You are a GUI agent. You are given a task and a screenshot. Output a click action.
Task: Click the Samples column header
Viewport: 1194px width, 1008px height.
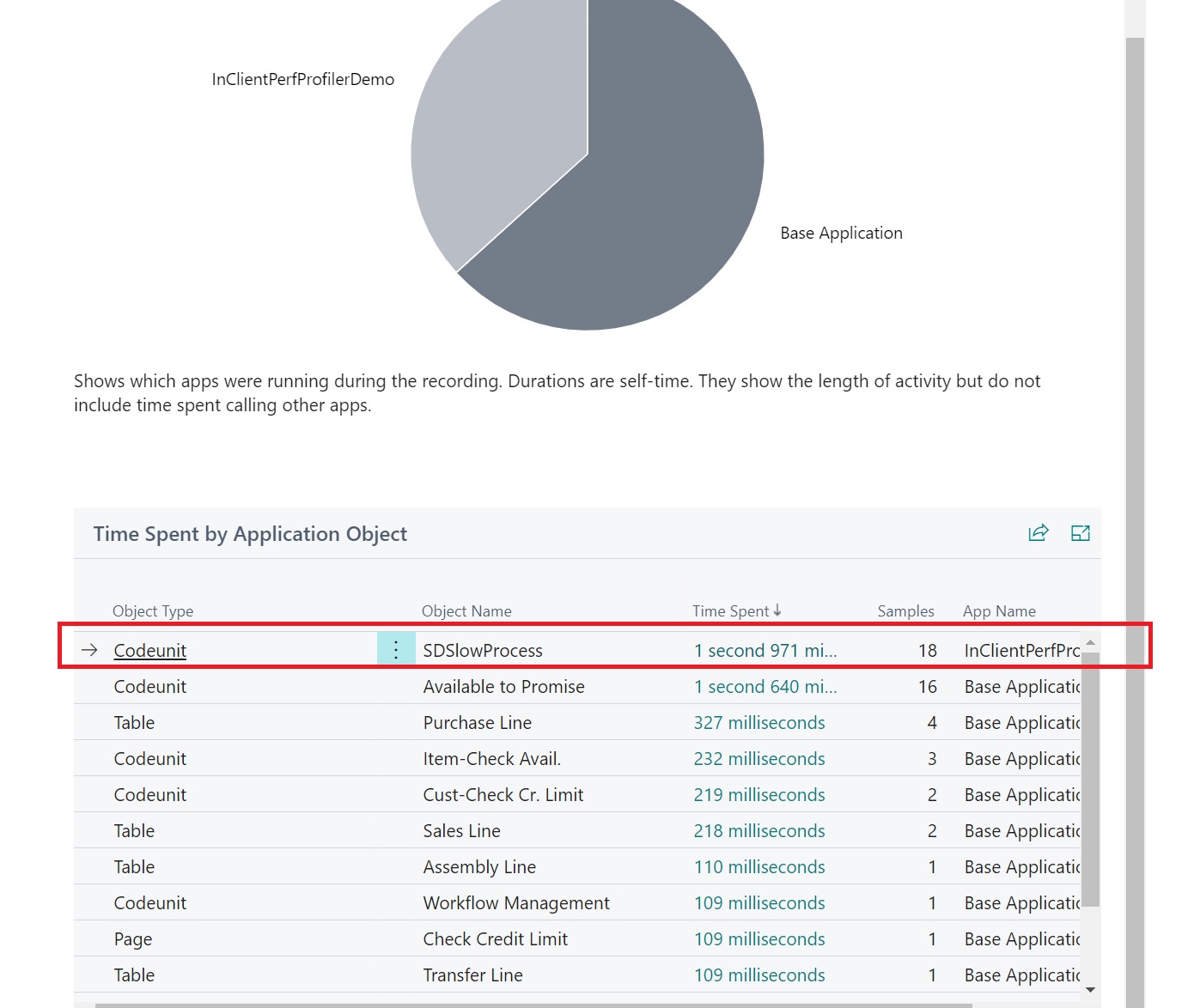pyautogui.click(x=905, y=610)
